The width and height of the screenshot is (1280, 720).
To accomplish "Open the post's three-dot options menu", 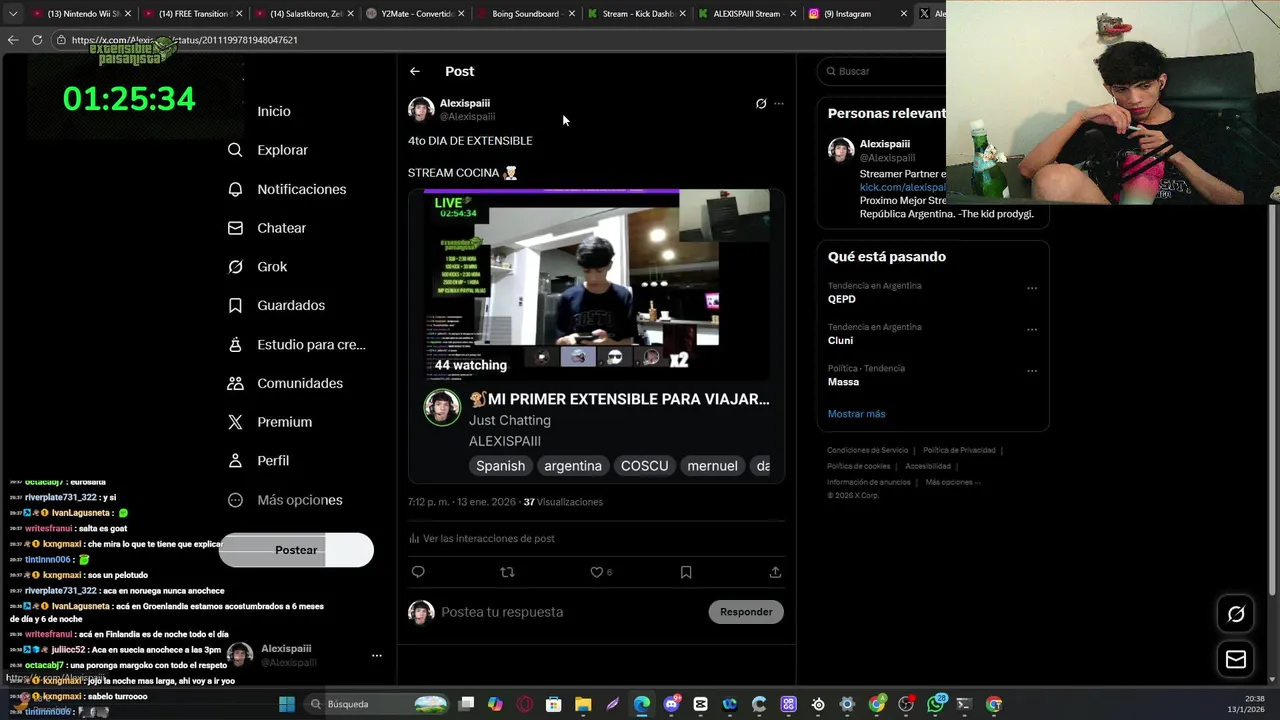I will [x=779, y=103].
